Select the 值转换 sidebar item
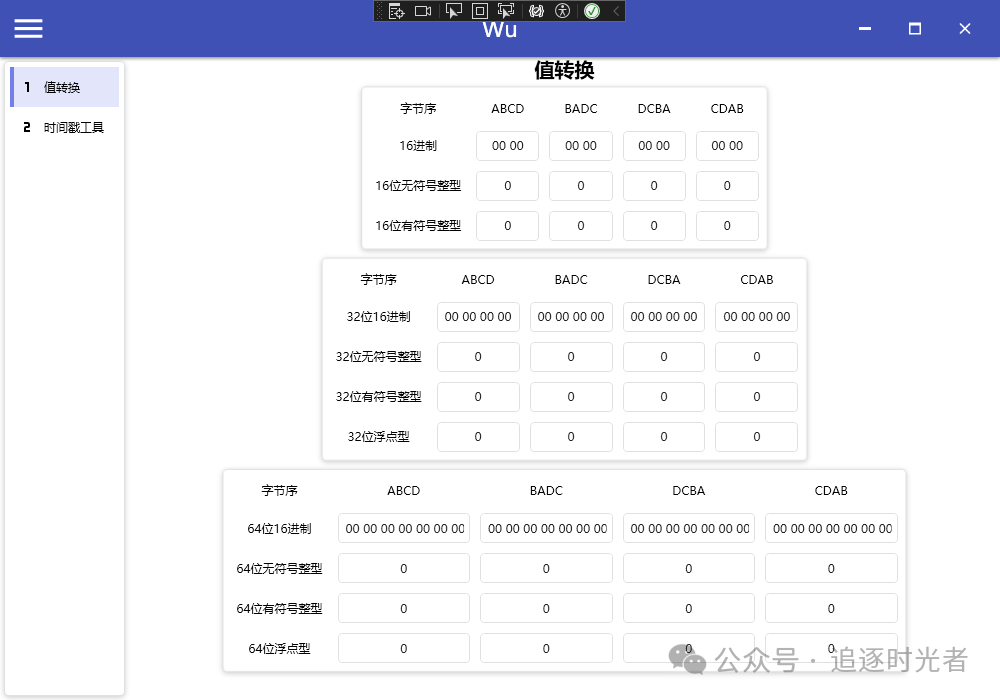Viewport: 1000px width, 700px height. 64,87
